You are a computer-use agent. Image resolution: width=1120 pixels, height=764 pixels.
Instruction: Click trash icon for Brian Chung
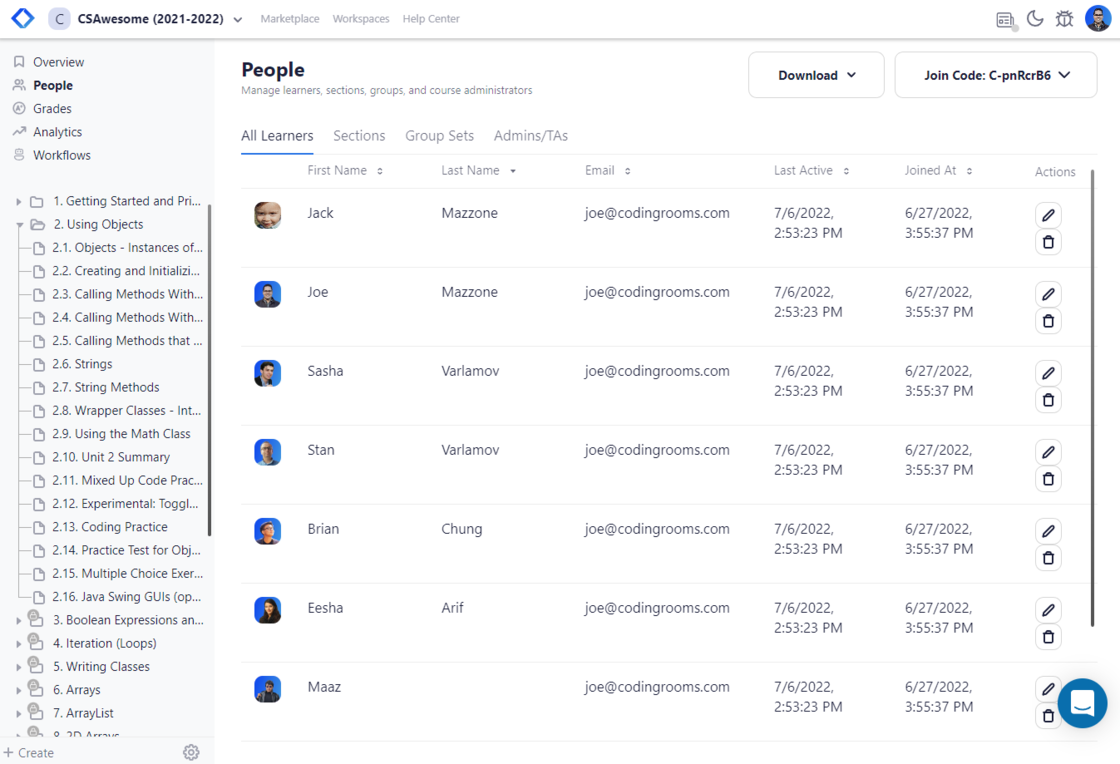click(x=1048, y=558)
